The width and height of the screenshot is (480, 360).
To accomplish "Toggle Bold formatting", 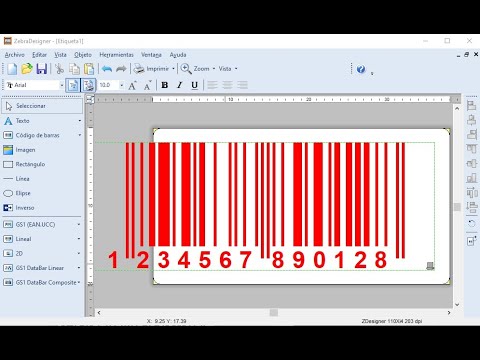I will tap(165, 85).
